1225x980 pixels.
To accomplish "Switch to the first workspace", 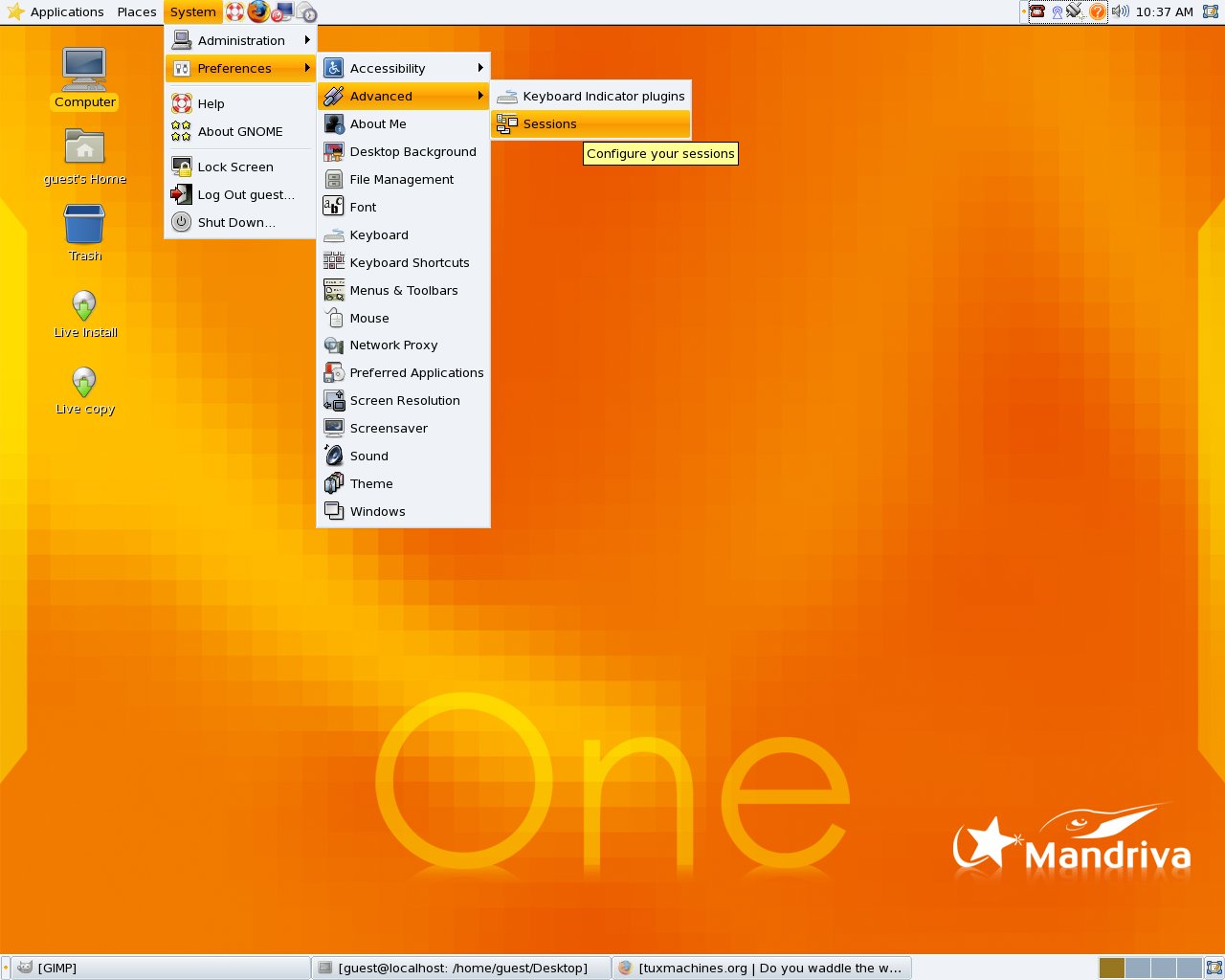I will click(x=1111, y=969).
